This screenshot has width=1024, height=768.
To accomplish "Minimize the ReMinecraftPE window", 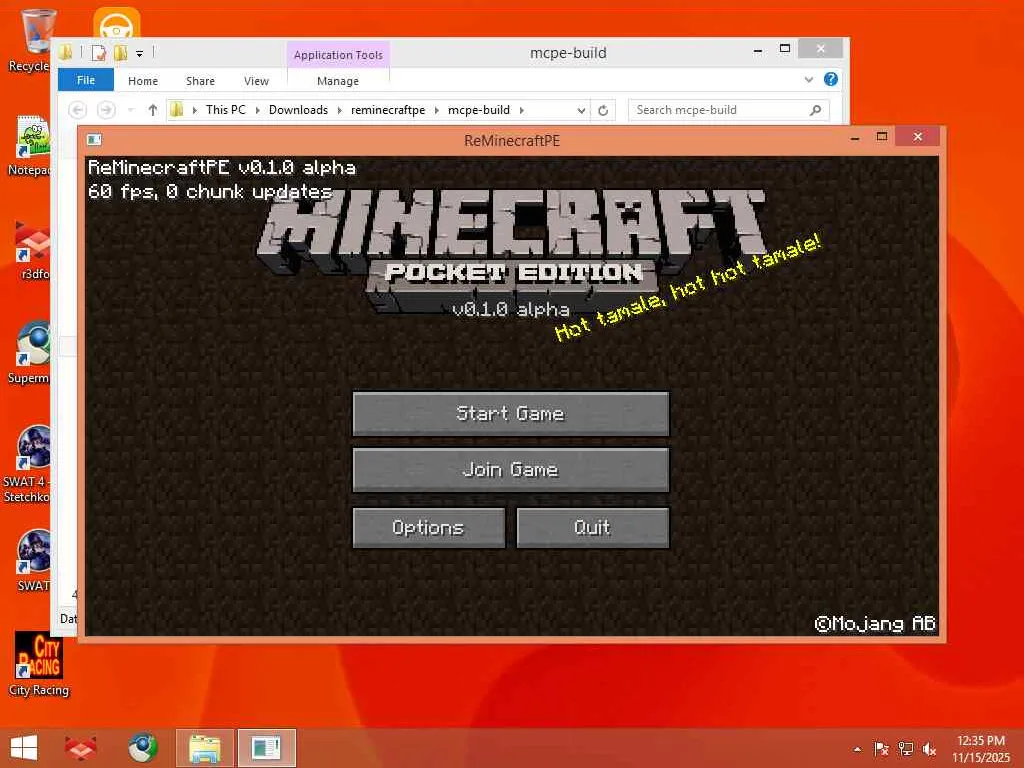I will coord(855,138).
